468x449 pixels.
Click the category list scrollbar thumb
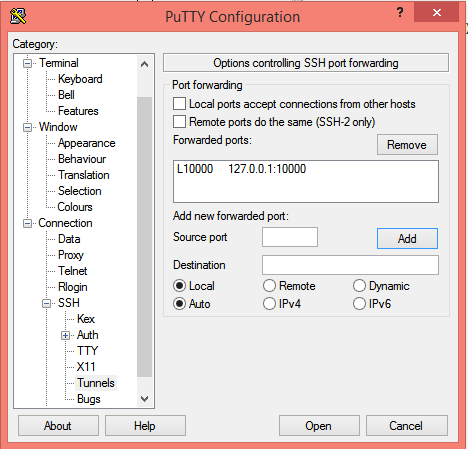pos(145,237)
